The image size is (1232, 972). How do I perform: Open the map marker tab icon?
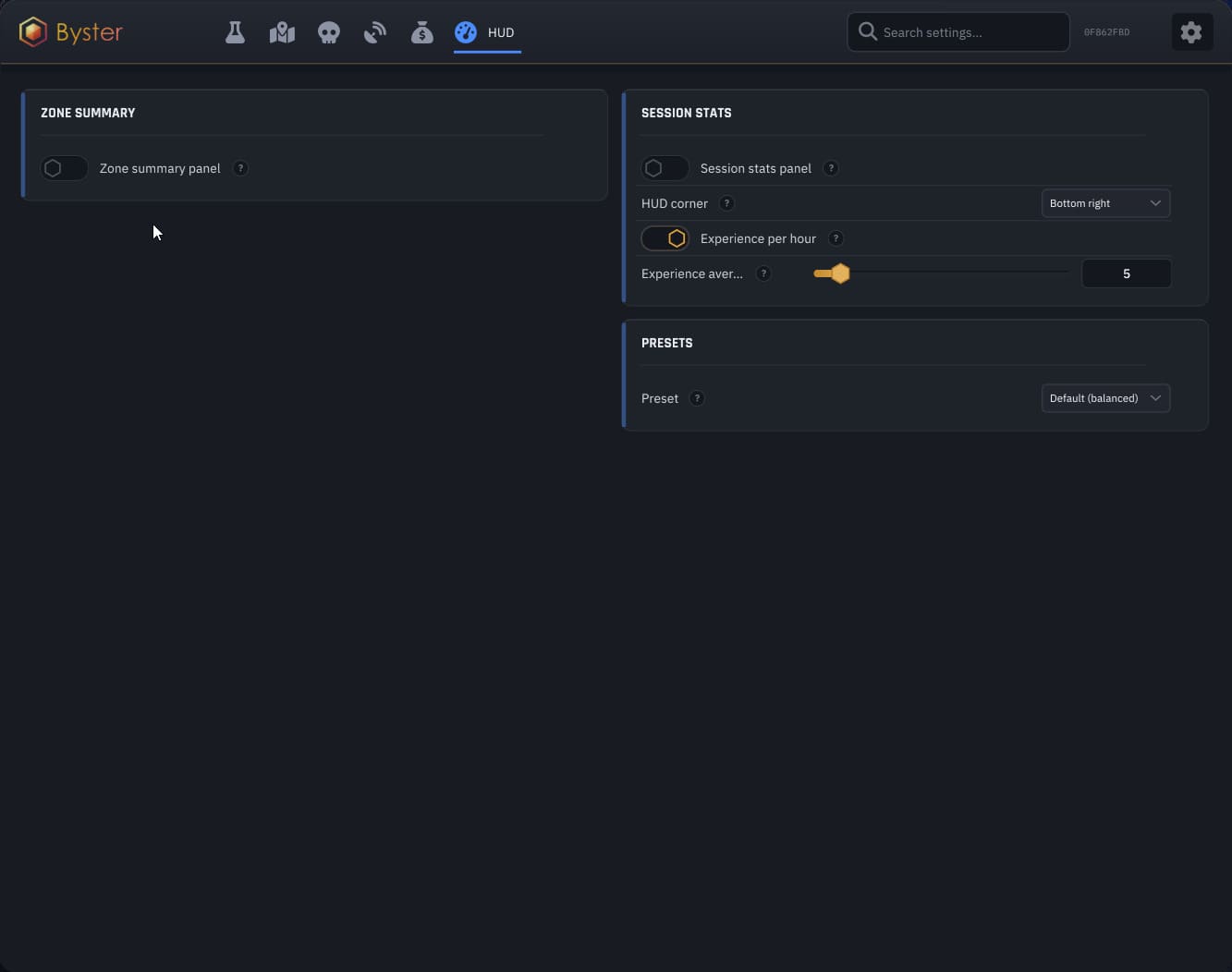(282, 32)
